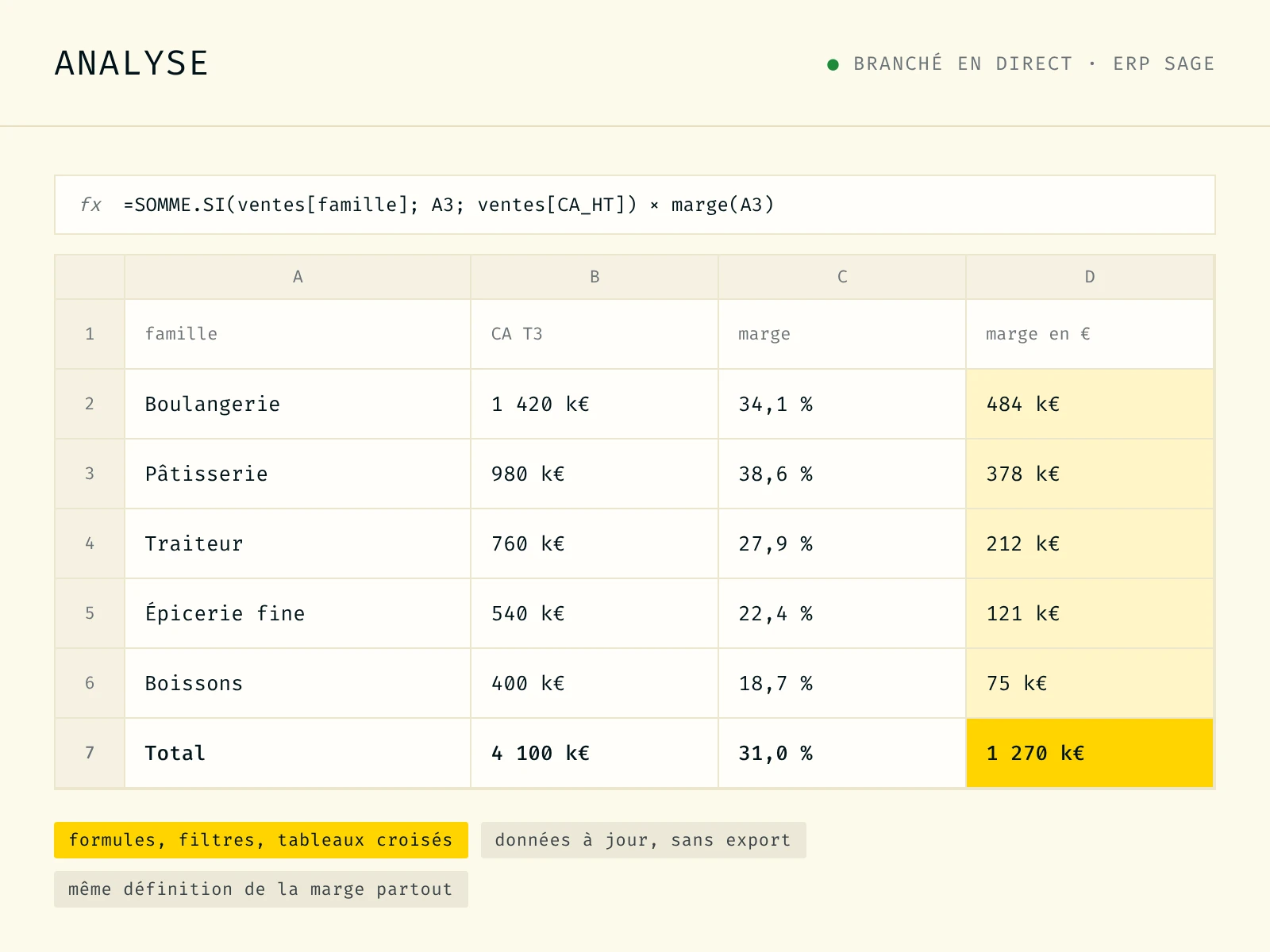Click the 'CA T3' header cell

point(595,334)
